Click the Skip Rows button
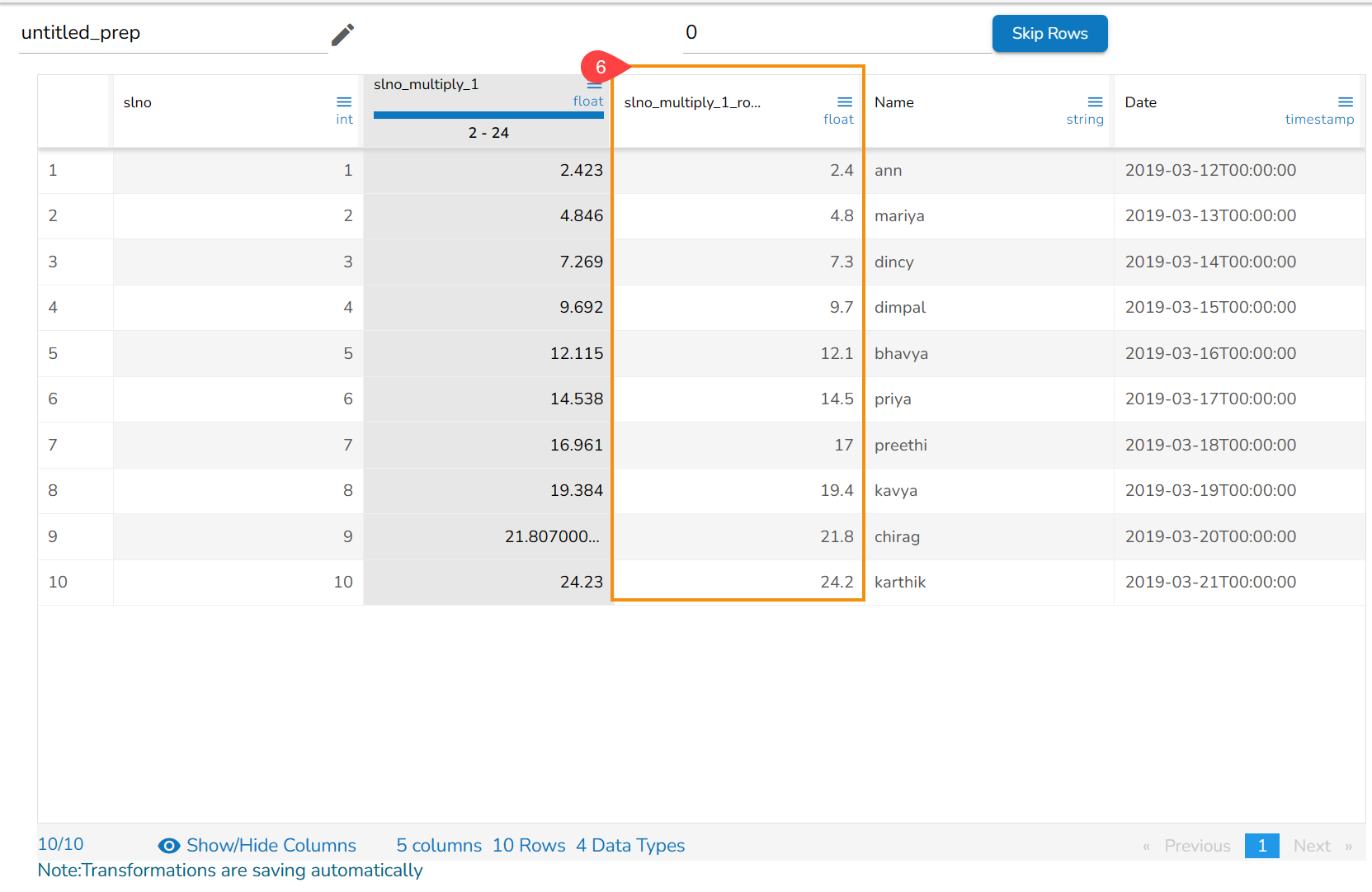1372x892 pixels. click(x=1049, y=34)
